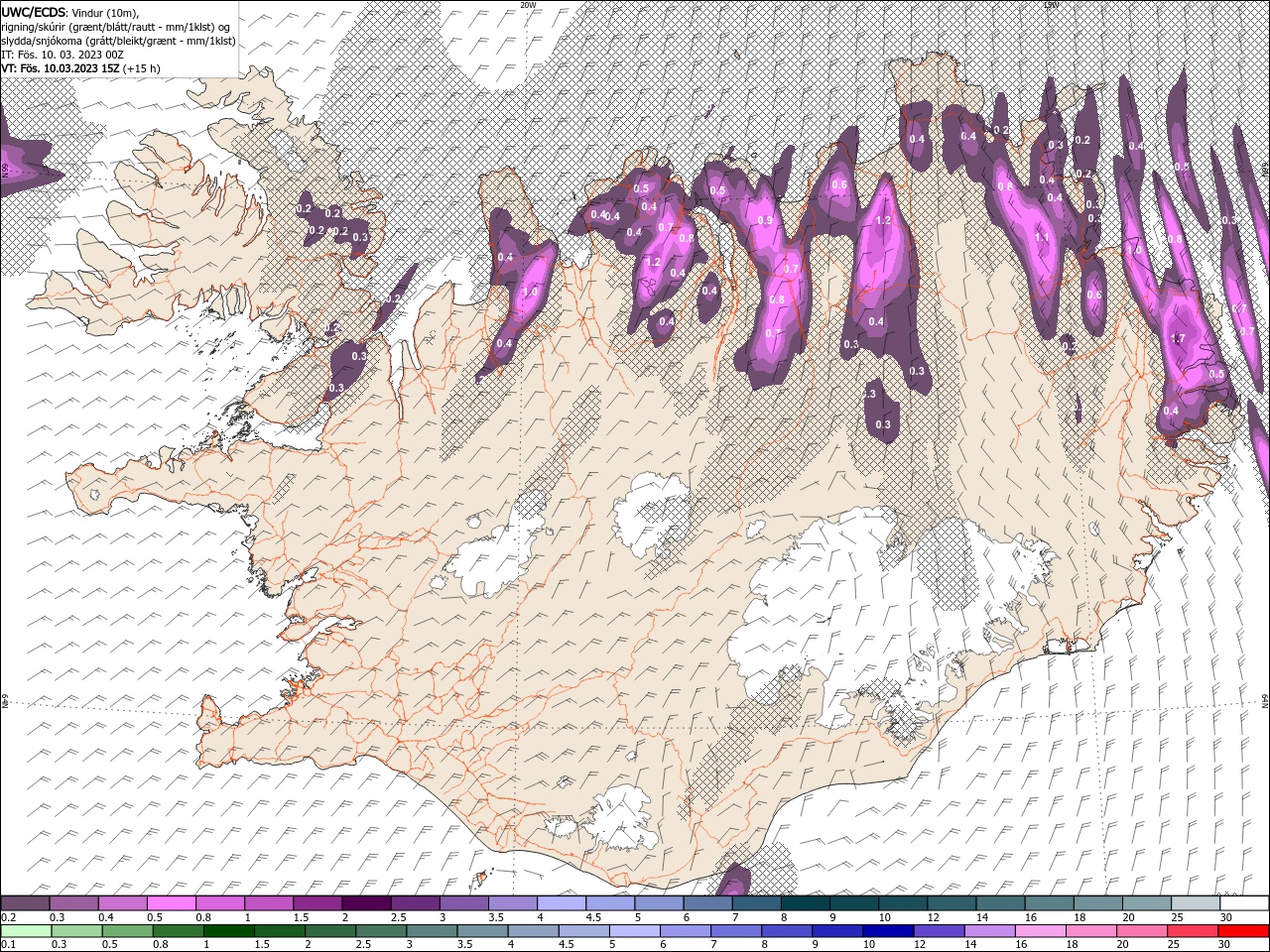Screen dimensions: 1270x952
Task: Select the palest green 0.1–0.3 swatch
Action: pyautogui.click(x=26, y=931)
